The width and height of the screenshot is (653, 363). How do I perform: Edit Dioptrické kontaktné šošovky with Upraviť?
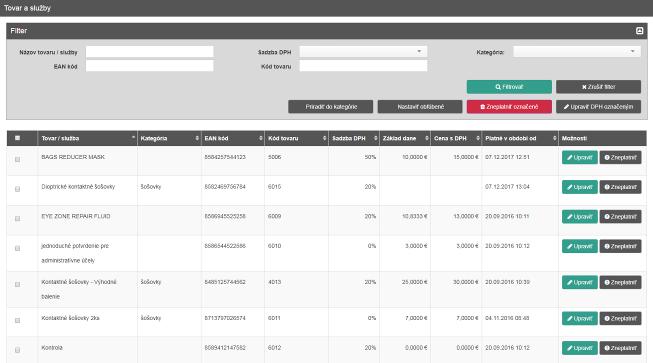[x=580, y=187]
